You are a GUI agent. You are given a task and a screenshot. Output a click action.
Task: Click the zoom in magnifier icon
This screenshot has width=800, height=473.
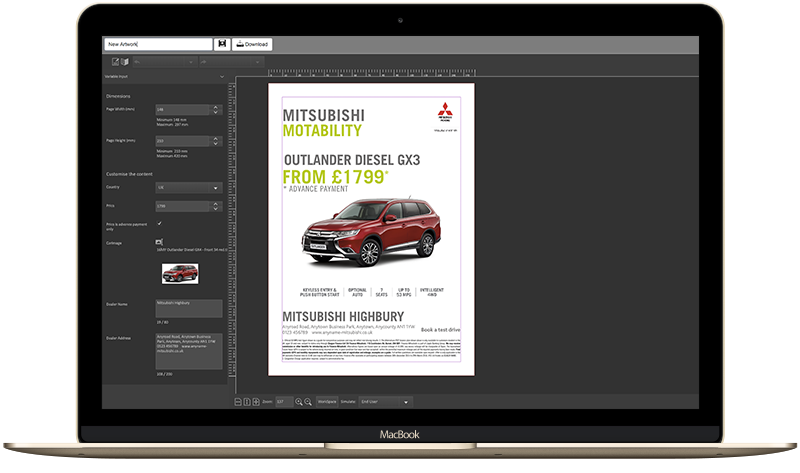(299, 402)
